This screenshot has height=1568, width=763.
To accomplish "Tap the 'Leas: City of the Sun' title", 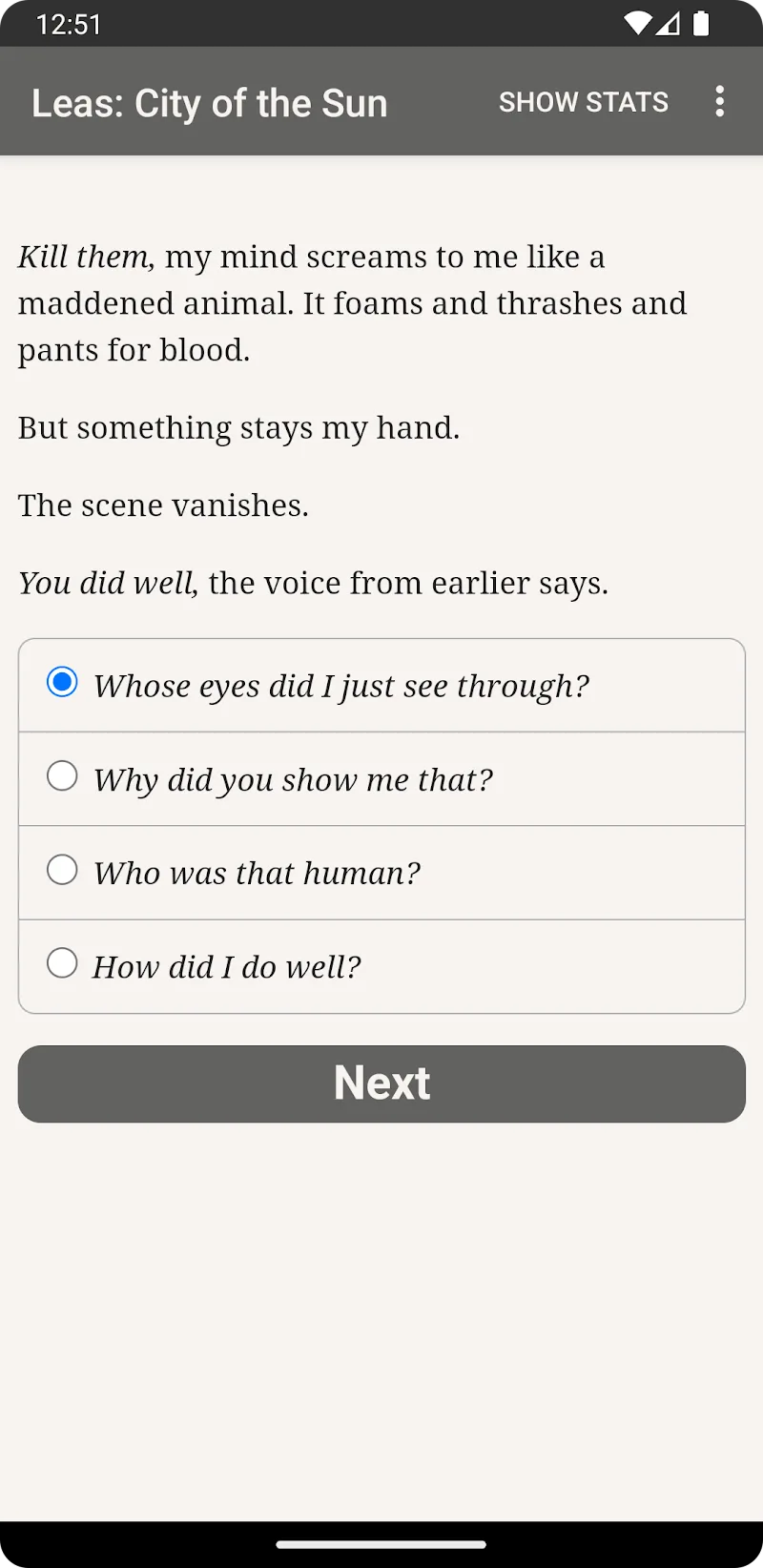I will 210,103.
